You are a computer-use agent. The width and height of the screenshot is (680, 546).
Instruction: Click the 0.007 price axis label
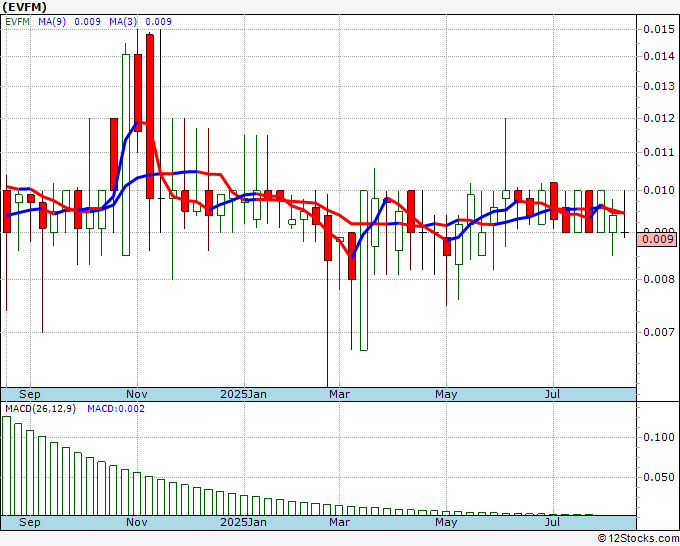[659, 332]
